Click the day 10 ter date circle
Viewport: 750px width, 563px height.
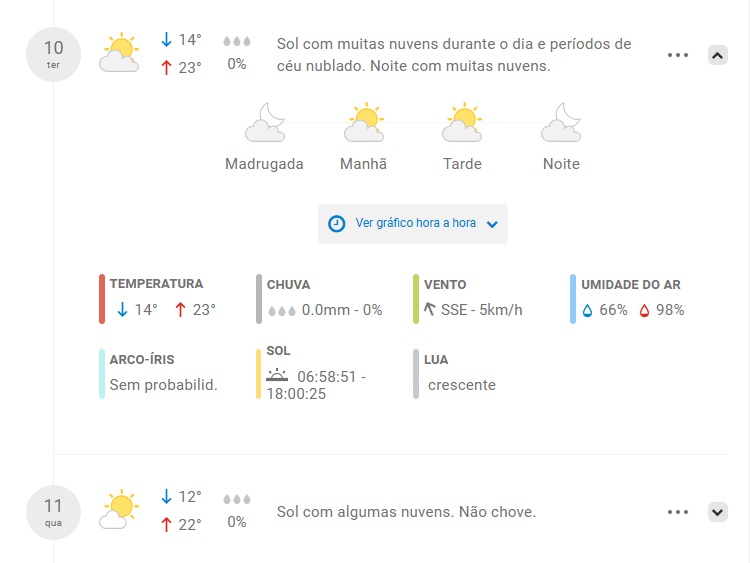click(x=53, y=54)
